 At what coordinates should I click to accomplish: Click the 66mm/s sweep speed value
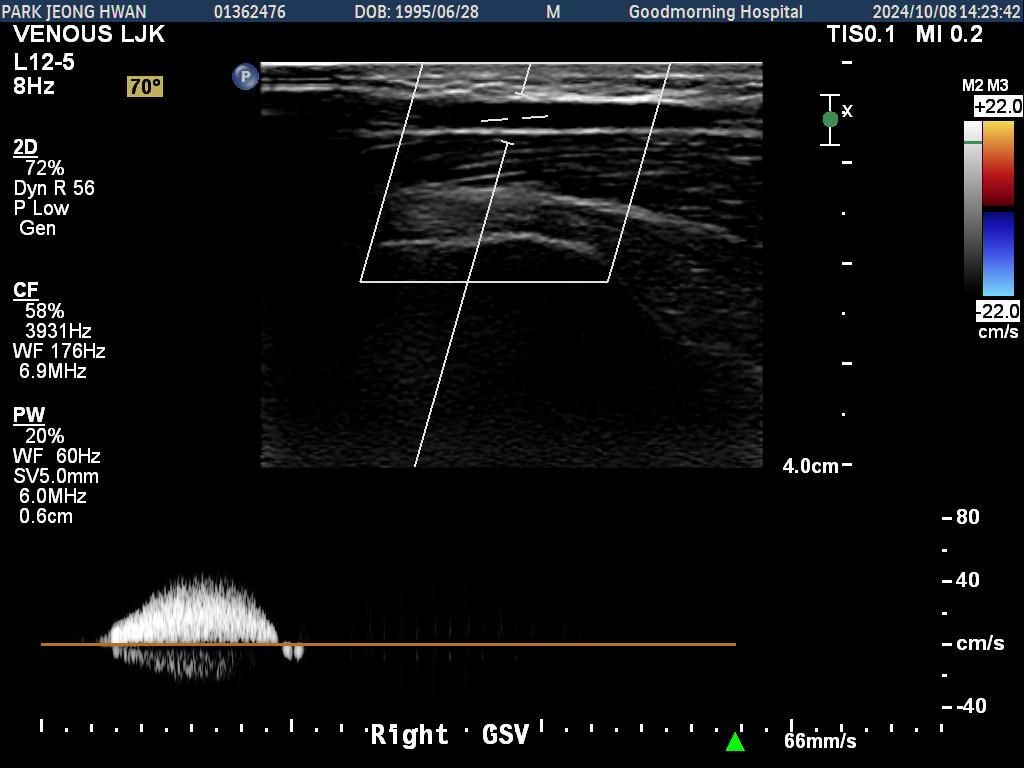(820, 741)
